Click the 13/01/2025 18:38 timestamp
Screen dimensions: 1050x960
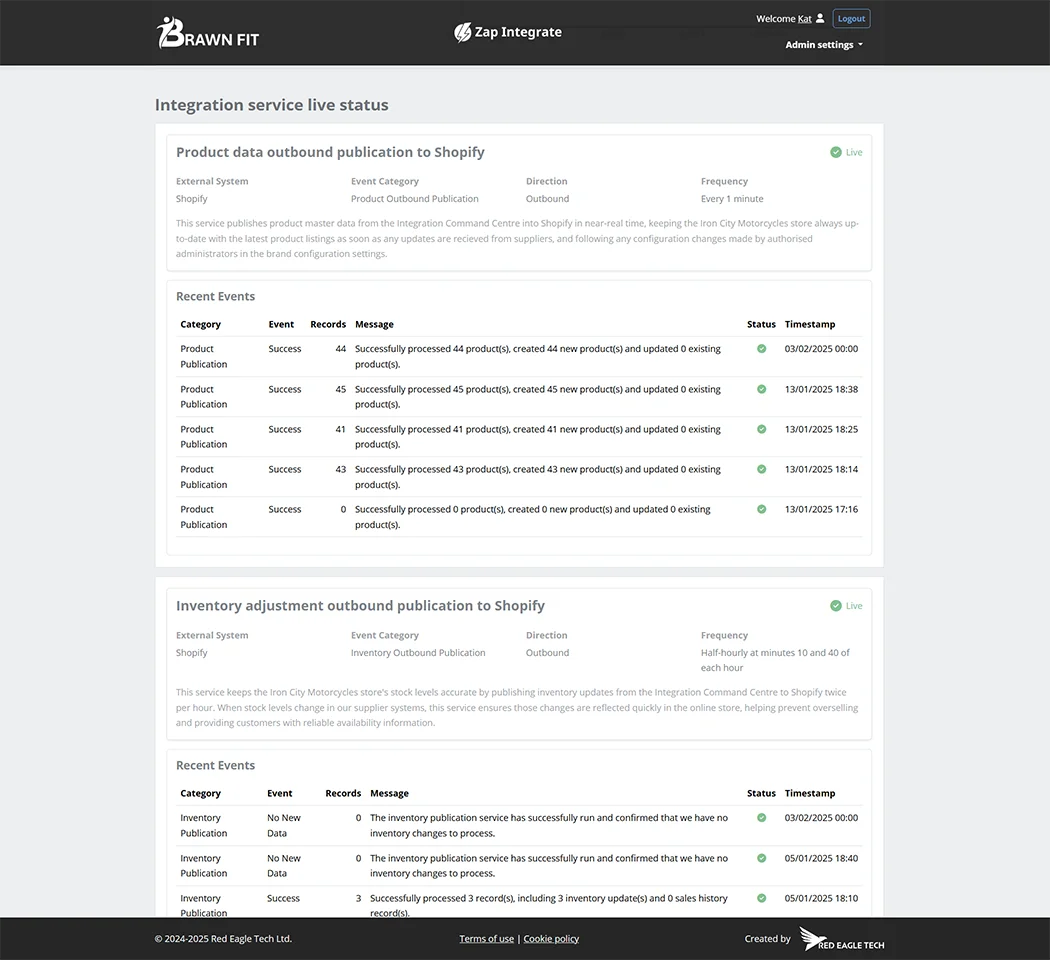point(821,389)
